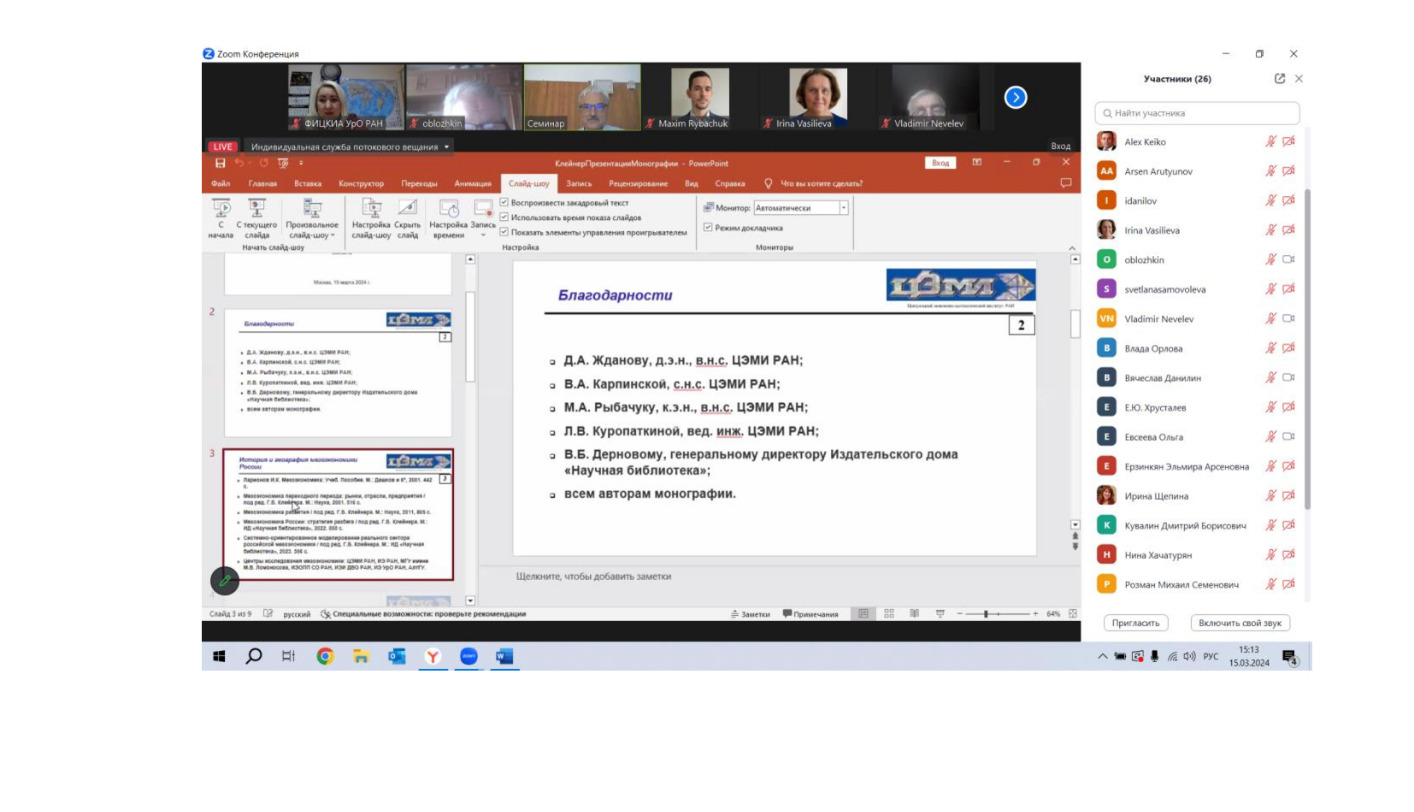This screenshot has height=812, width=1414.
Task: Toggle microphone icon for Нина Хачатурян
Action: click(x=1270, y=554)
